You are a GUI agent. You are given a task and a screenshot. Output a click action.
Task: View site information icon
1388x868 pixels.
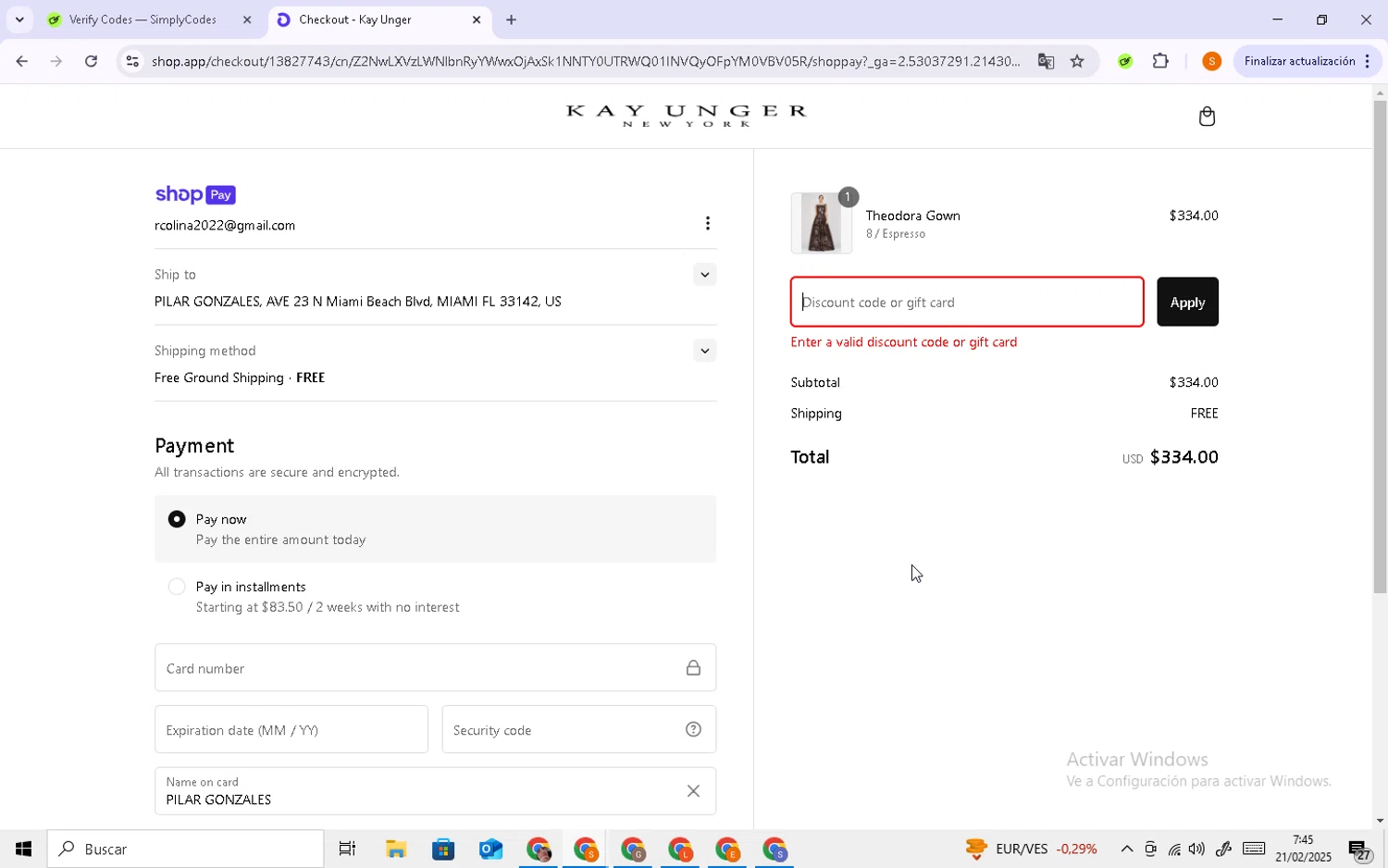click(x=132, y=61)
